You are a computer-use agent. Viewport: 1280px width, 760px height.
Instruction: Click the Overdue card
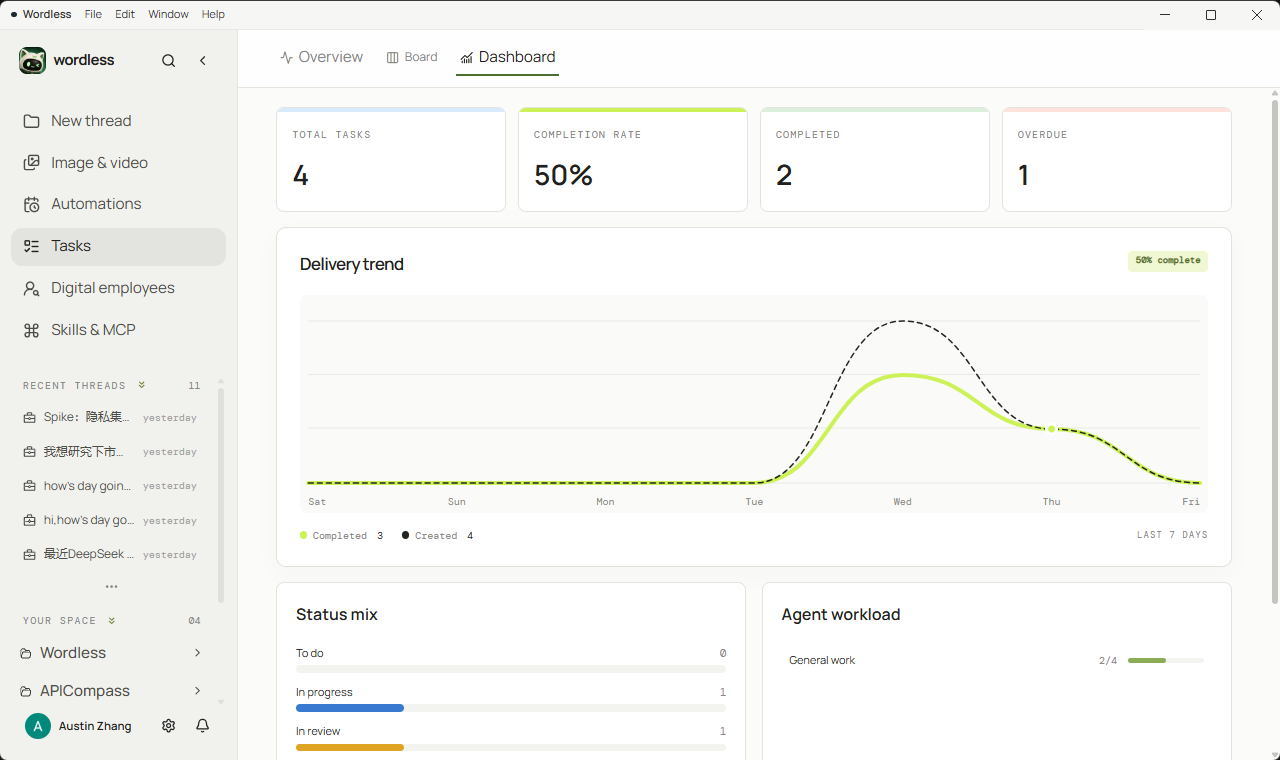tap(1117, 160)
